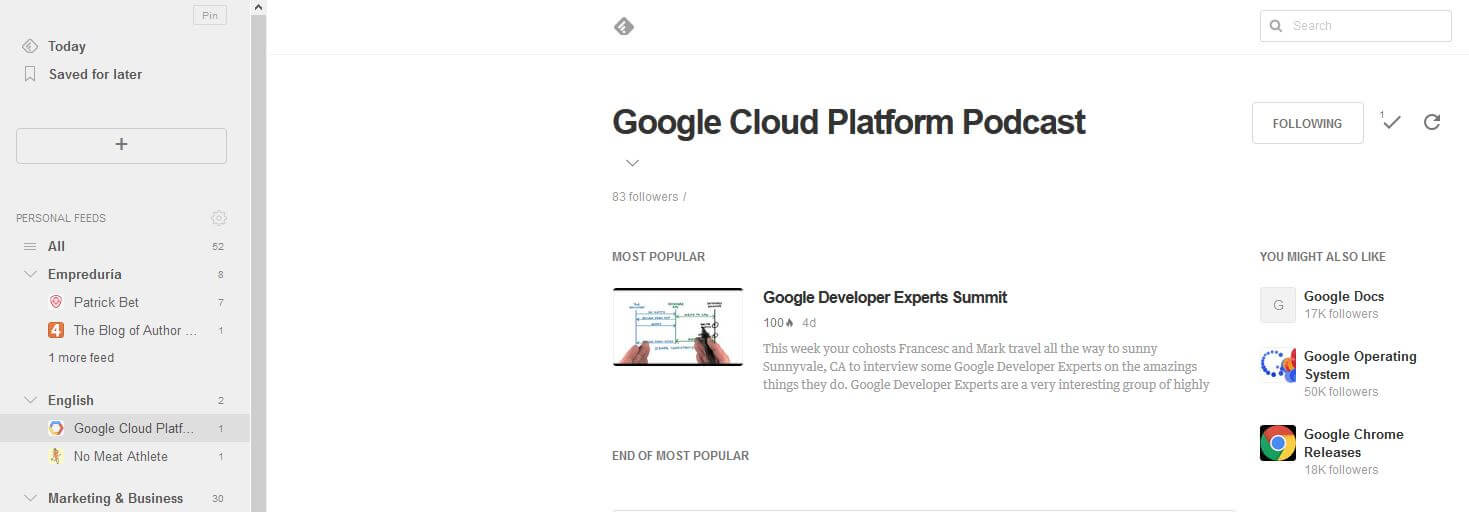Click the article thumbnail image
The width and height of the screenshot is (1469, 512).
[x=678, y=326]
